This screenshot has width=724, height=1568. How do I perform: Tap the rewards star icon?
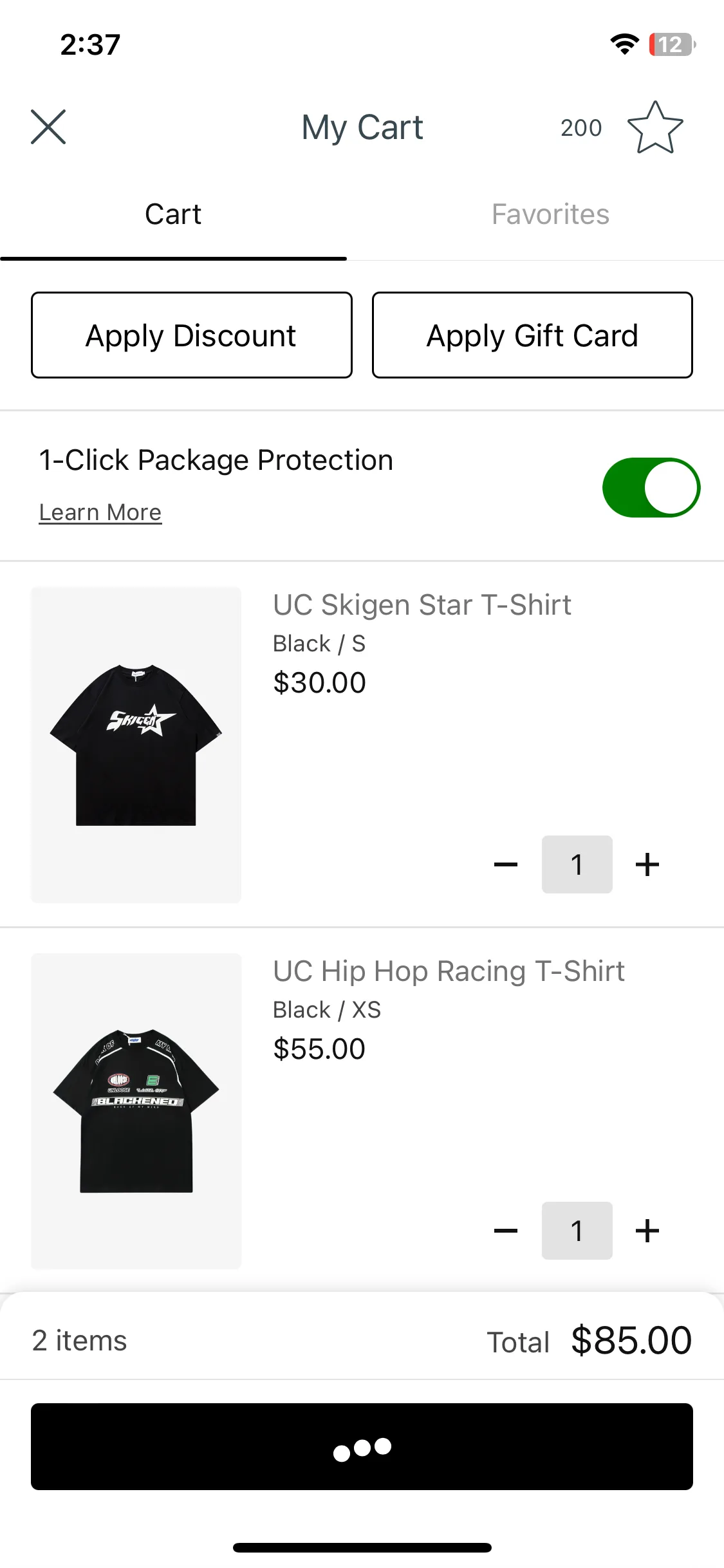[655, 127]
